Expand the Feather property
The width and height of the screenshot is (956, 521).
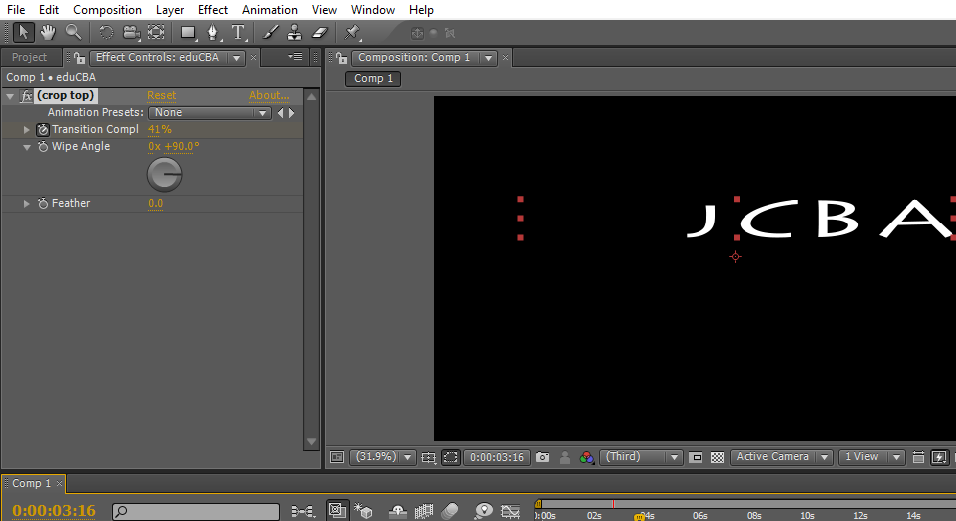[x=27, y=204]
